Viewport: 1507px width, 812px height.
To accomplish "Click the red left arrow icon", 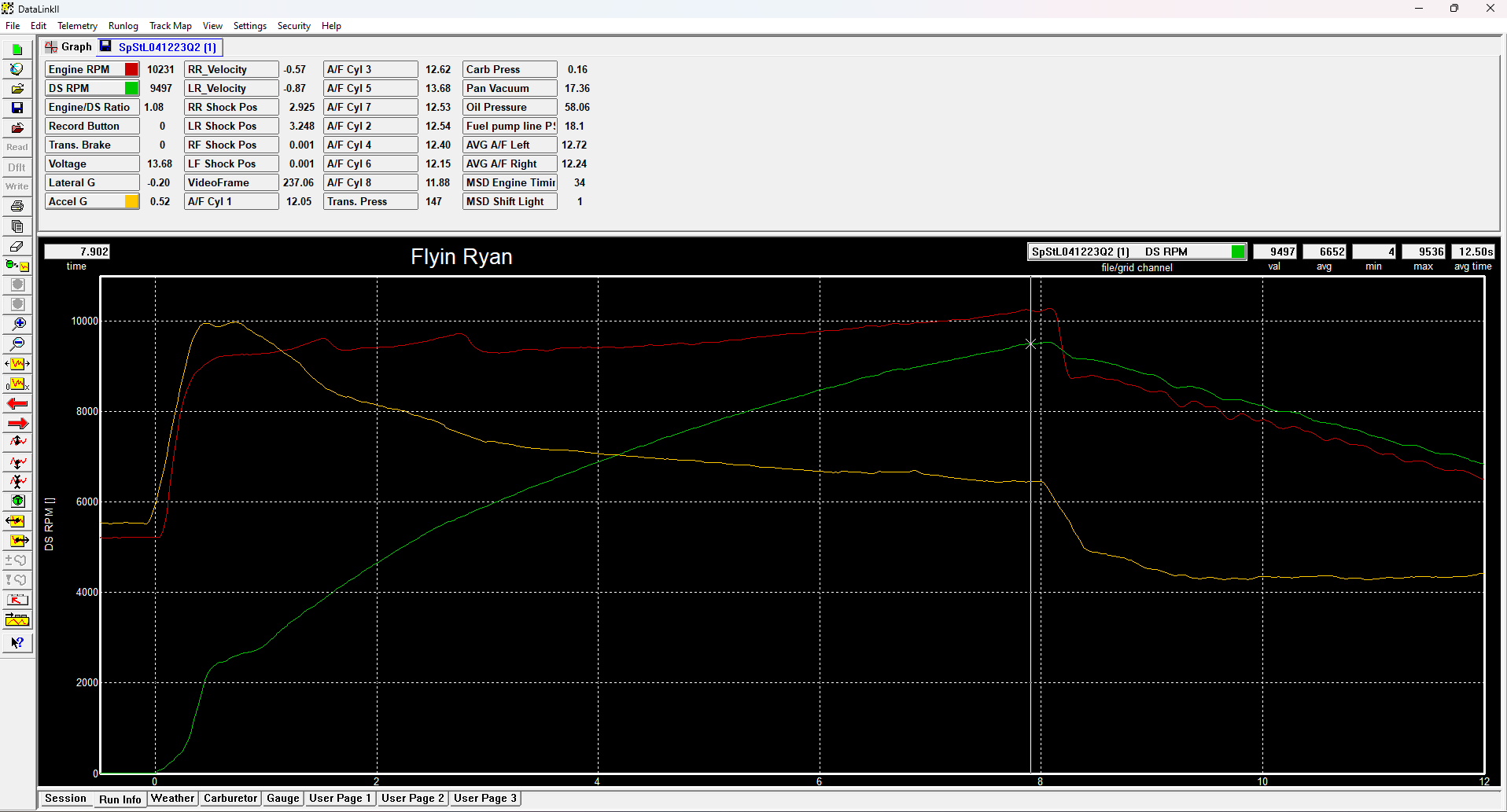I will pos(17,403).
